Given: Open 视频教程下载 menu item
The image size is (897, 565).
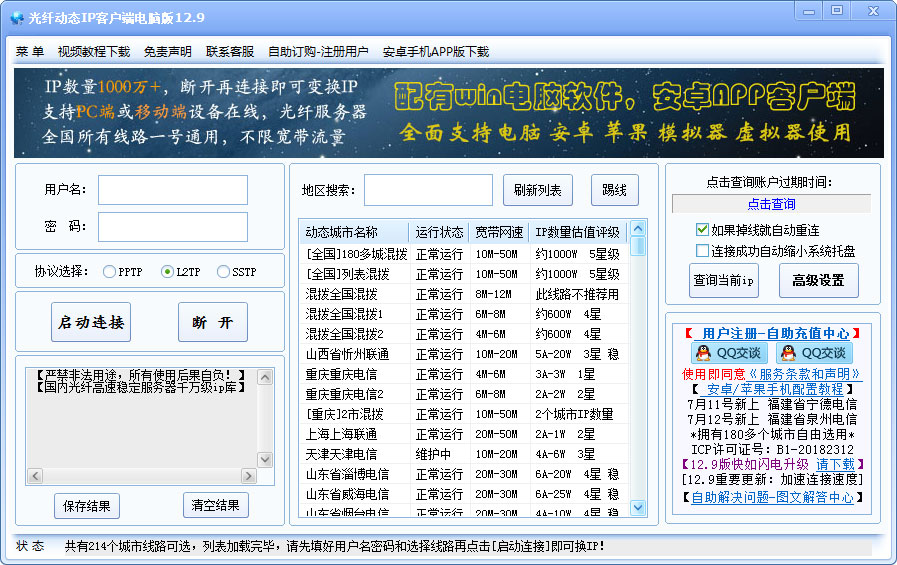Looking at the screenshot, I should click(94, 51).
